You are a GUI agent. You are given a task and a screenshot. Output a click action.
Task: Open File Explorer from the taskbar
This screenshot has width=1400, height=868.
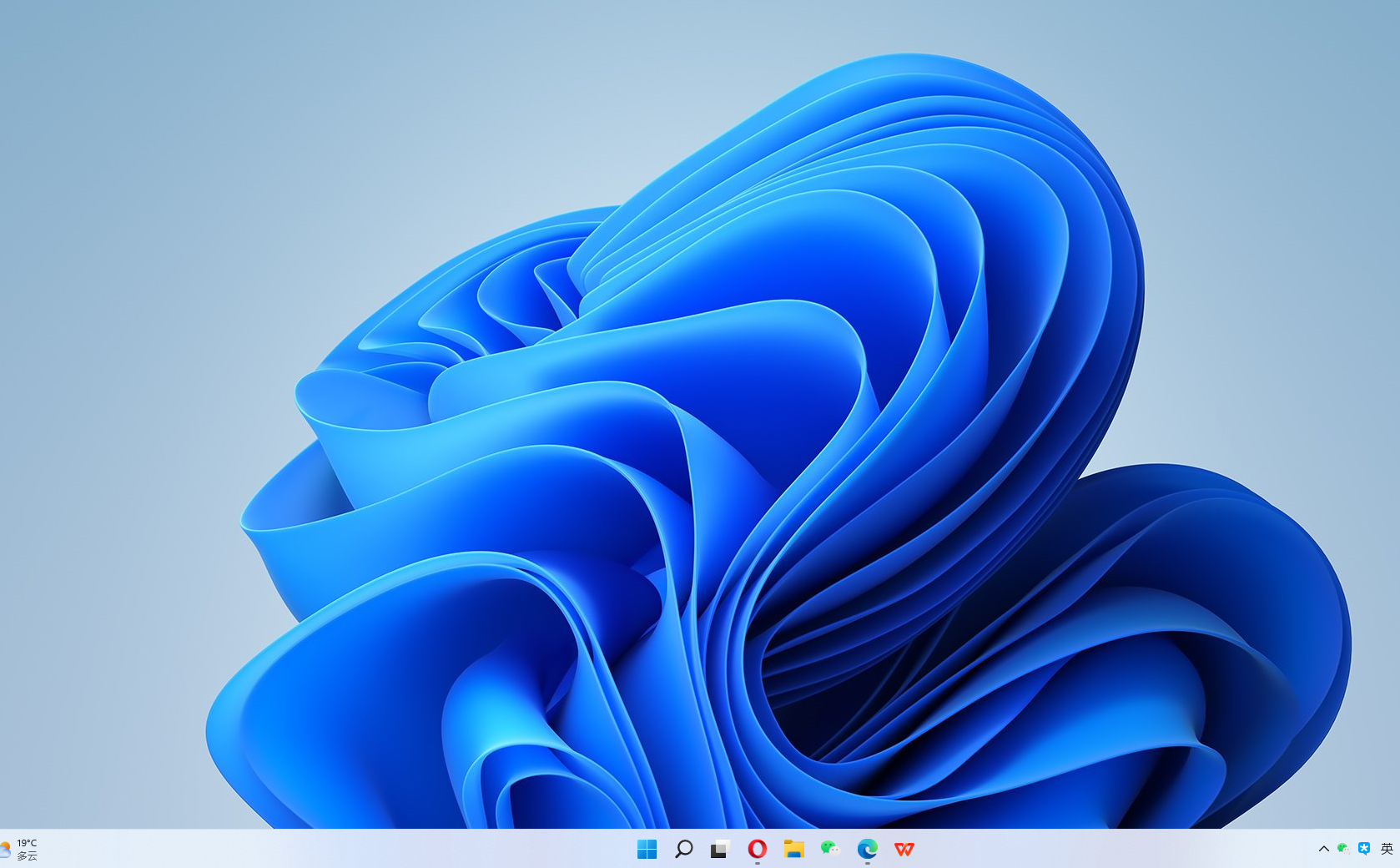pyautogui.click(x=793, y=849)
